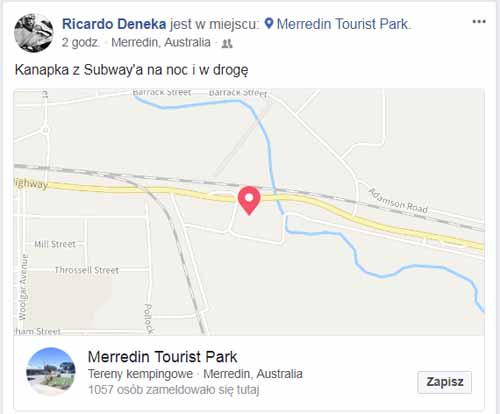Image resolution: width=500 pixels, height=414 pixels.
Task: Open Ricardo Deneka's profile picture
Action: pos(34,33)
